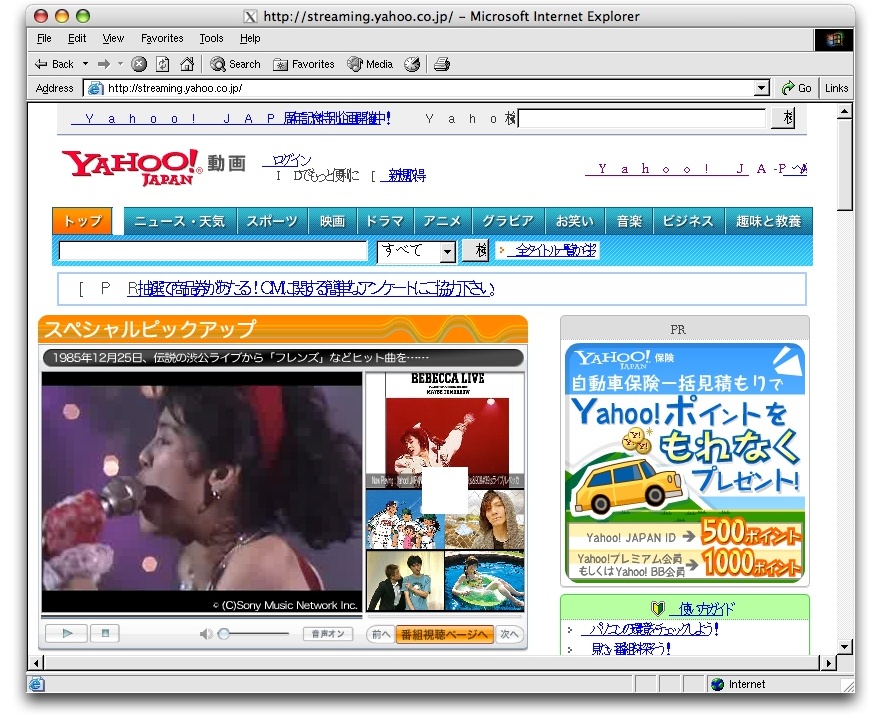
Task: Click the Go button
Action: tap(797, 88)
